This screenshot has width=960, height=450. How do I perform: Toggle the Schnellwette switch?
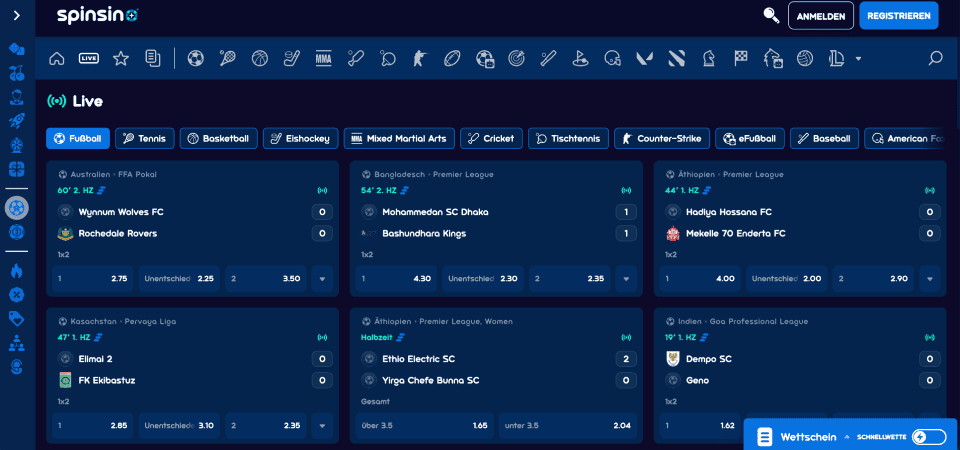[x=928, y=437]
